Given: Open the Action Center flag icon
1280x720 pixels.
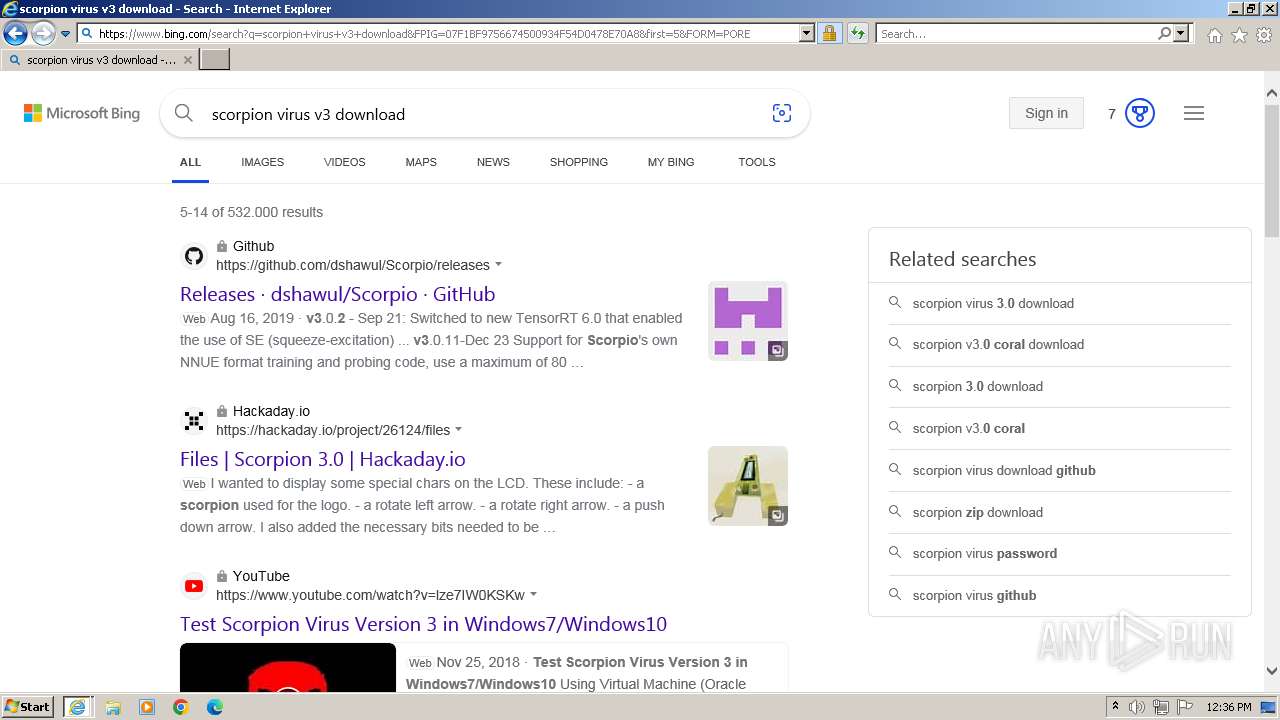Looking at the screenshot, I should 1184,707.
